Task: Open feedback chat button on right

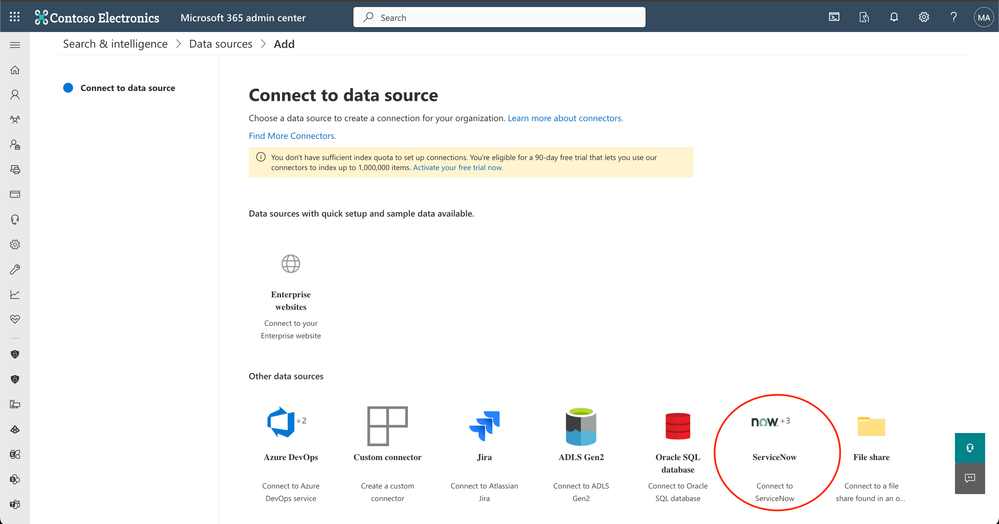Action: (x=970, y=478)
